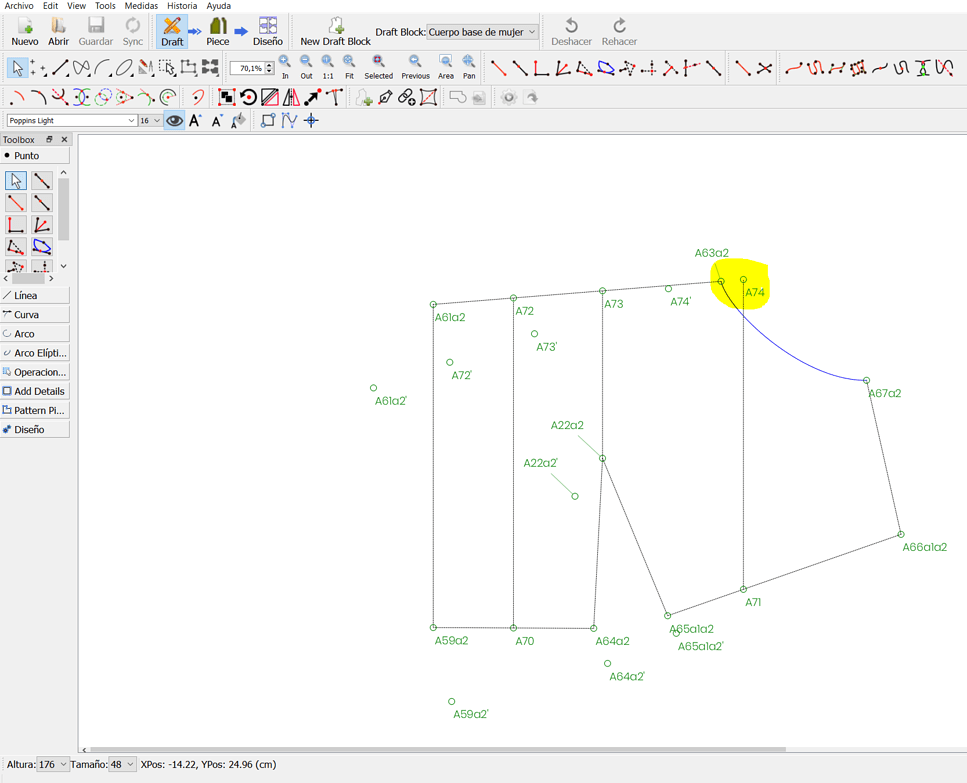Open the font size dropdown
Screen dimensions: 967x783
point(148,120)
